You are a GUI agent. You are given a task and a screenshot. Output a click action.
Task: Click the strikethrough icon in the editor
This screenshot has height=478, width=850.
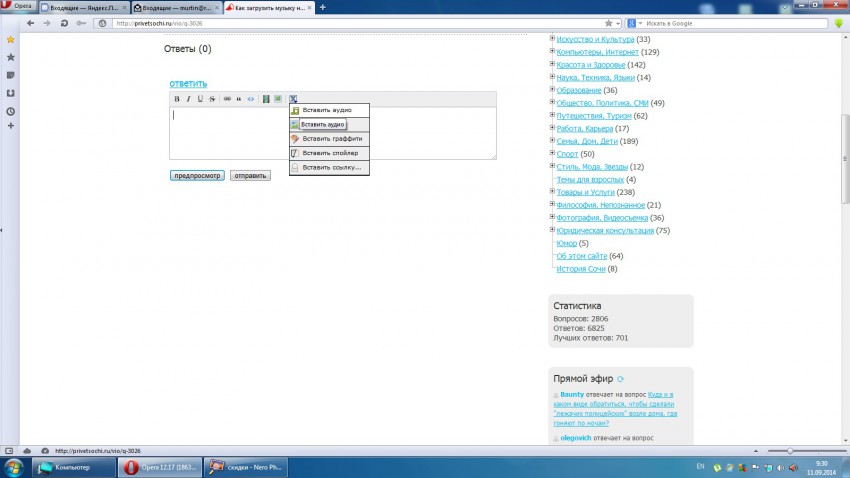[212, 99]
